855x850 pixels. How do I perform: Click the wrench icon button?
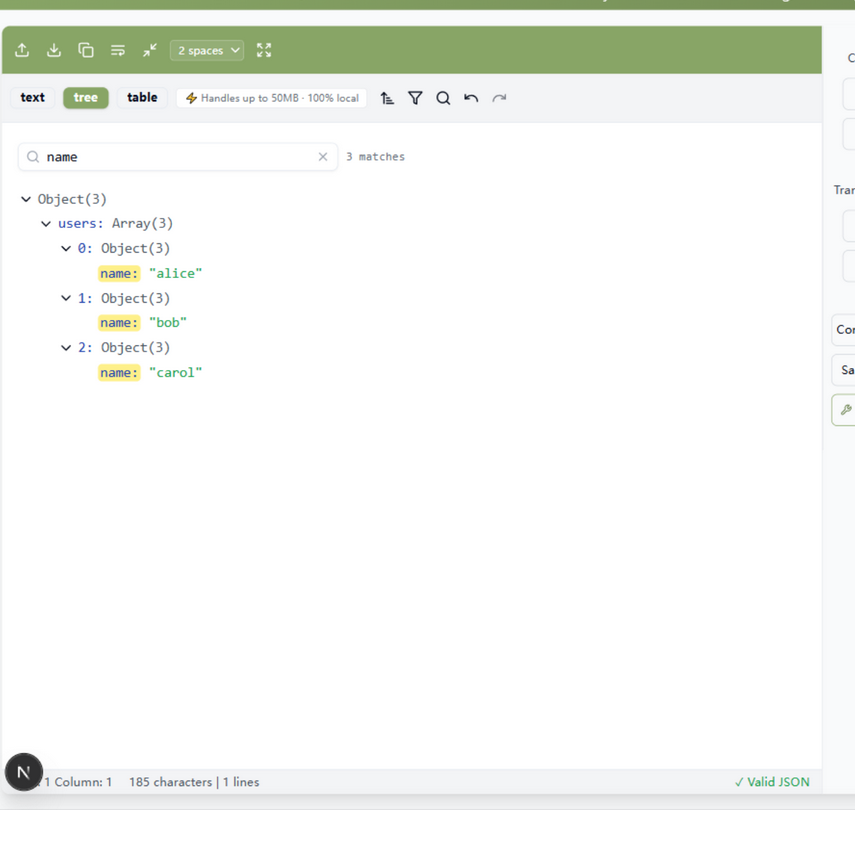[846, 410]
